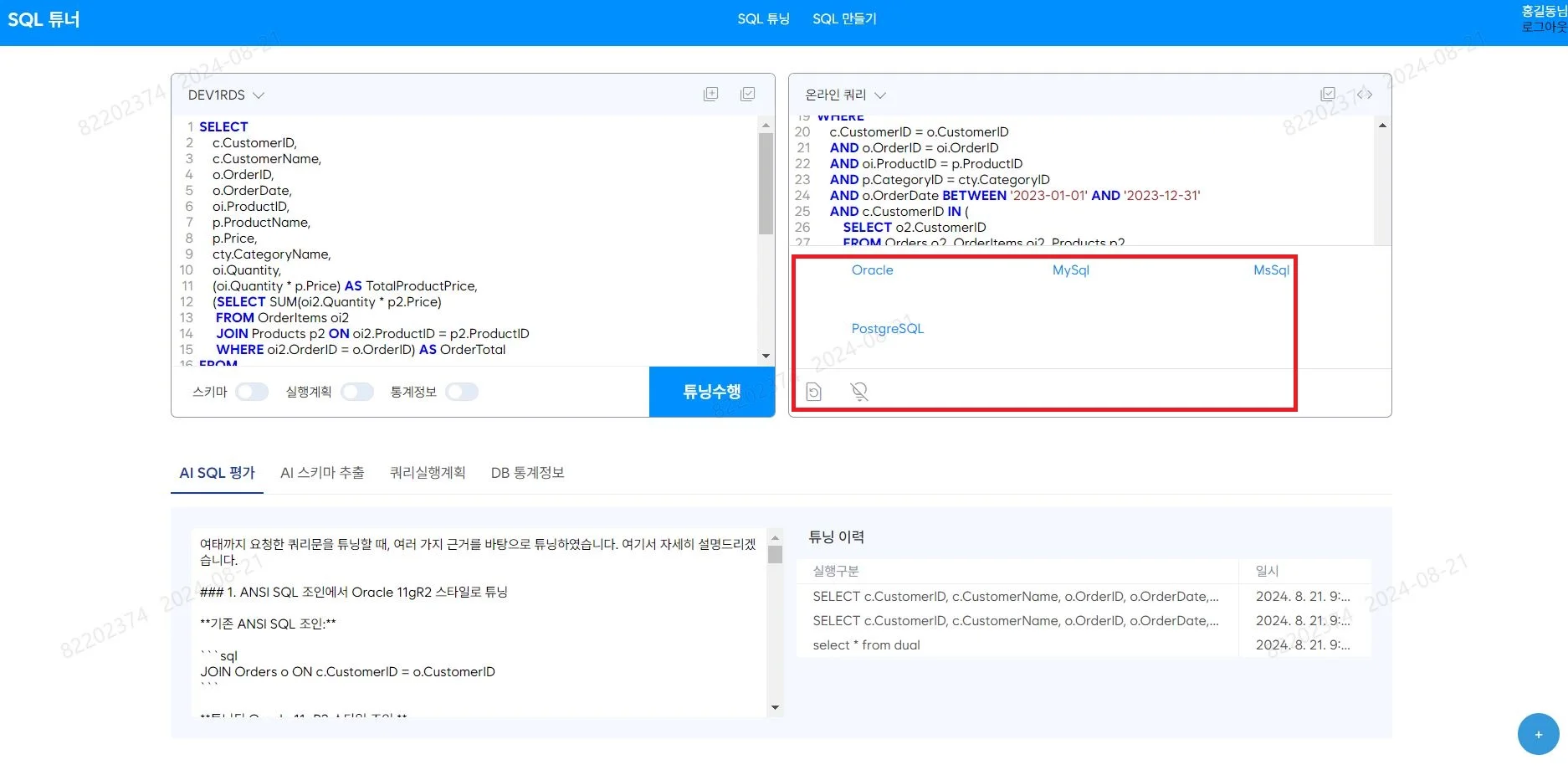Select the MySql conversion option
1568x770 pixels.
[1070, 269]
